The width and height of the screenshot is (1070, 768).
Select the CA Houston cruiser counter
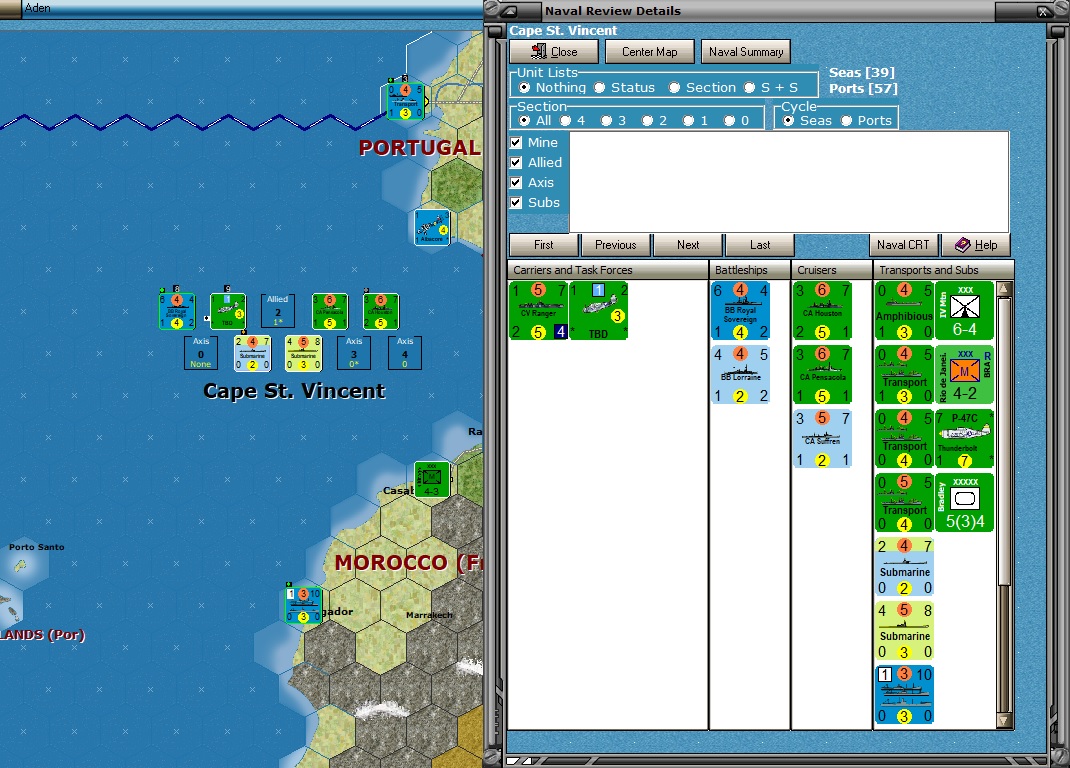pos(822,311)
